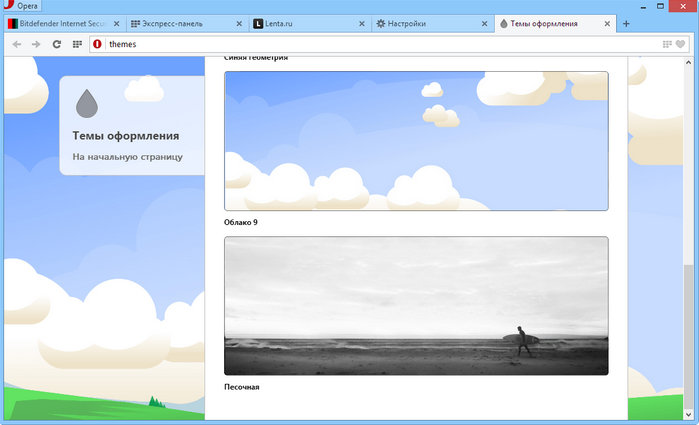This screenshot has height=425, width=699.
Task: Click the vertical scrollbar thumb
Action: [x=688, y=337]
